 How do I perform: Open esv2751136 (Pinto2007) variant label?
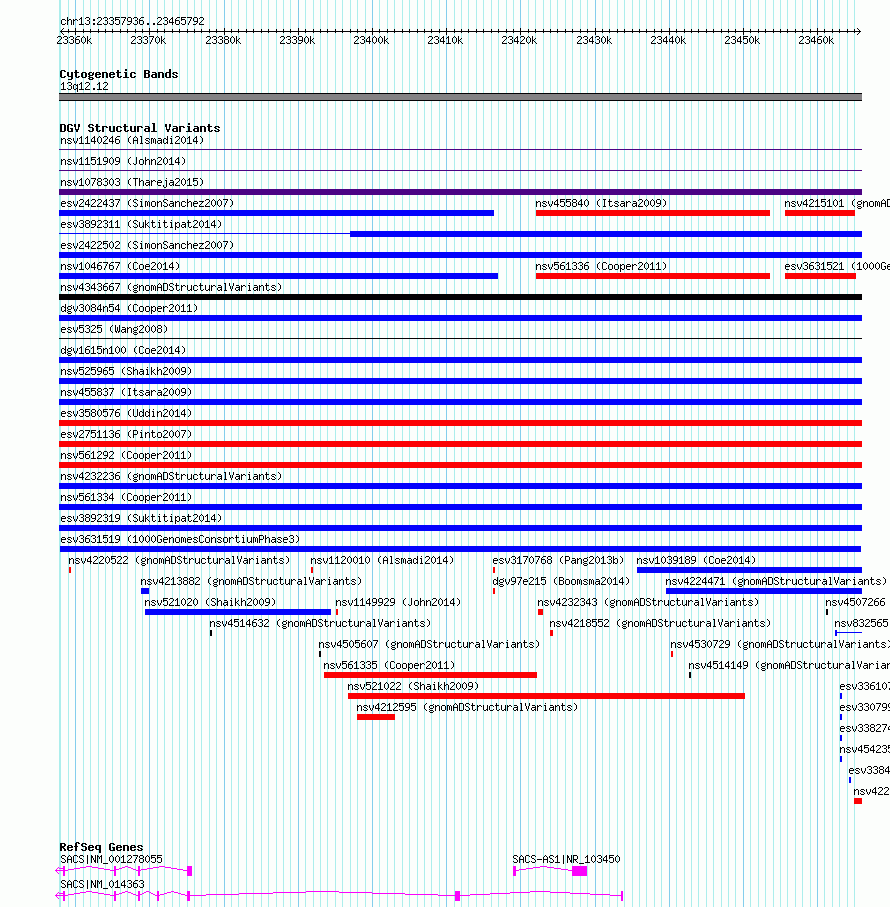tap(126, 434)
